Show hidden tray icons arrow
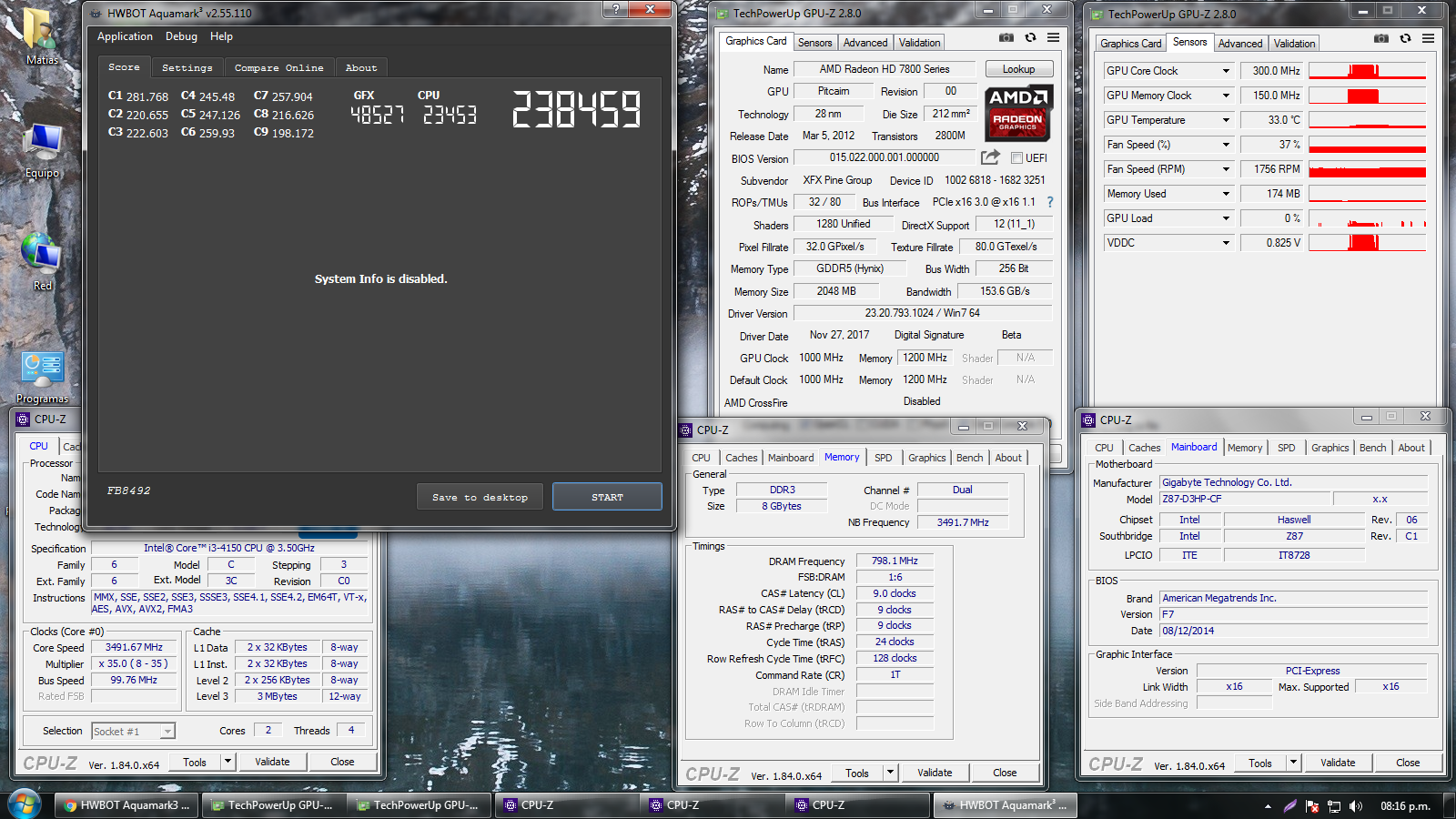The width and height of the screenshot is (1456, 819). click(x=1268, y=806)
